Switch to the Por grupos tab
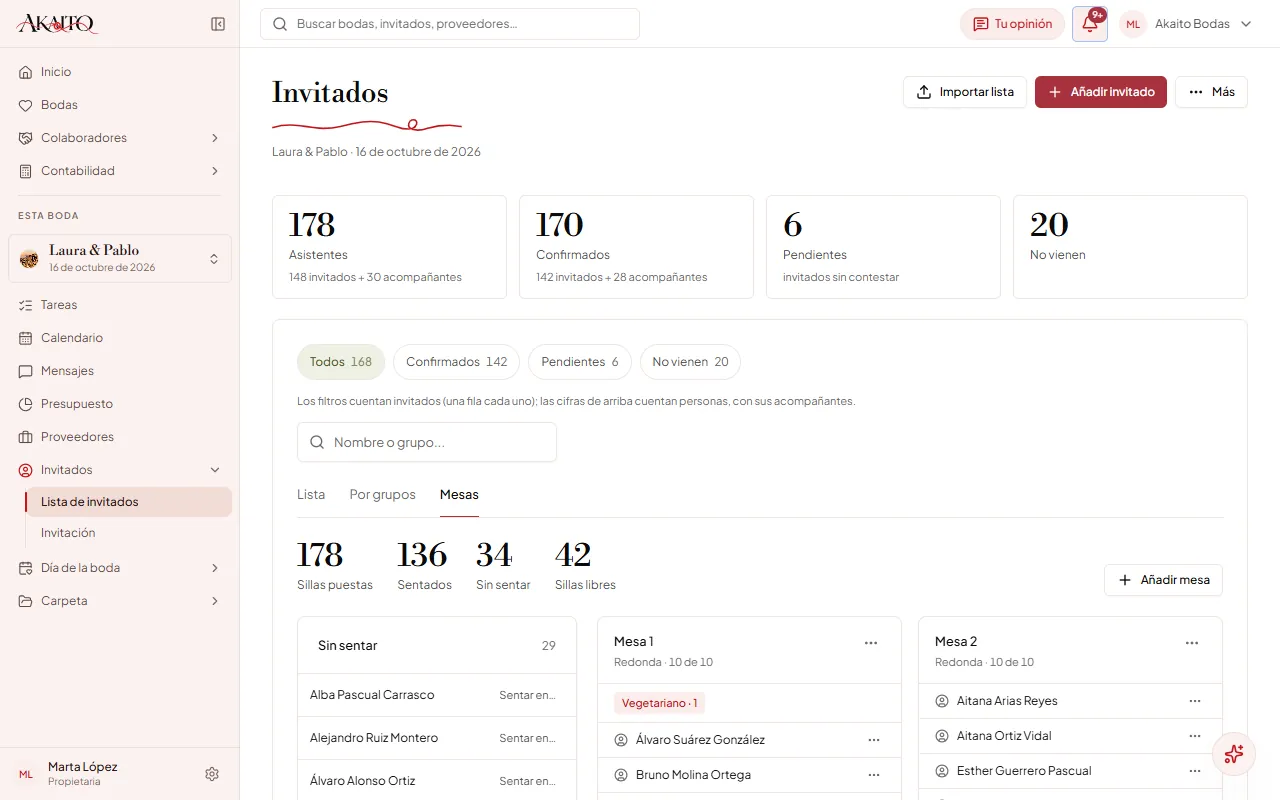This screenshot has width=1280, height=800. point(382,495)
